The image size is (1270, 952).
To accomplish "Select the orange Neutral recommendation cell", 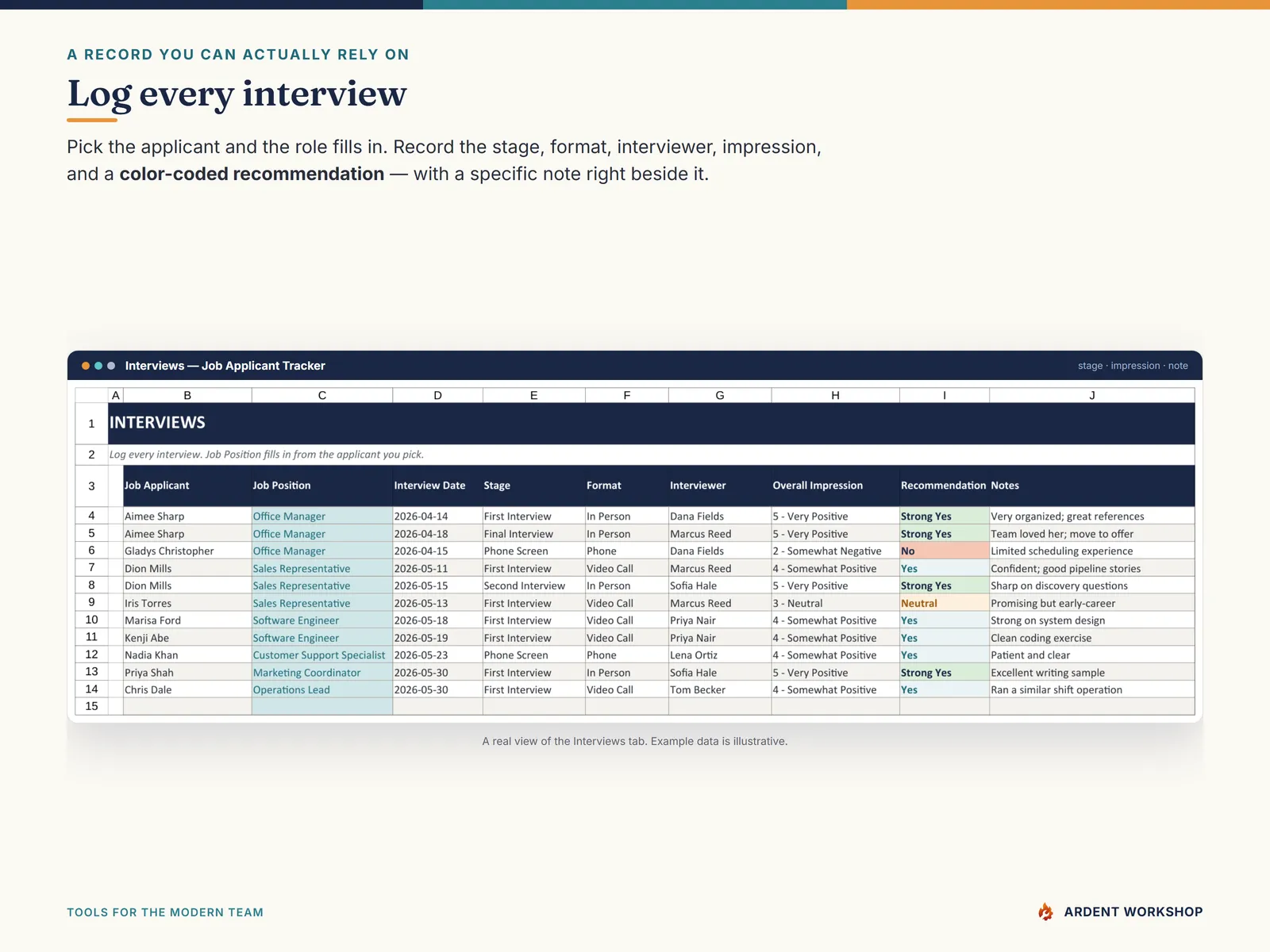I will [945, 603].
